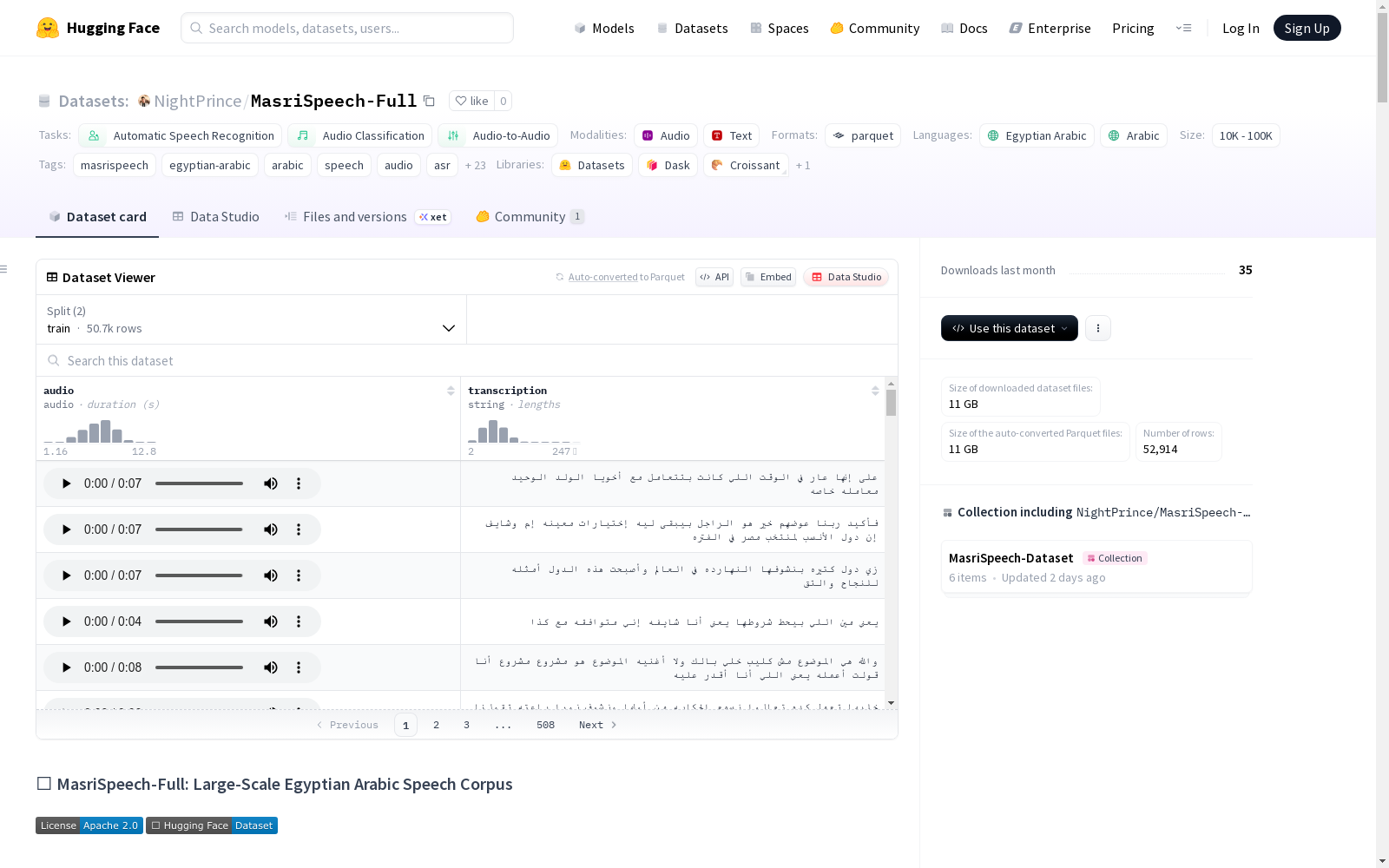This screenshot has width=1389, height=868.
Task: Filter by Automatic Speech Recognition task
Action: click(181, 135)
